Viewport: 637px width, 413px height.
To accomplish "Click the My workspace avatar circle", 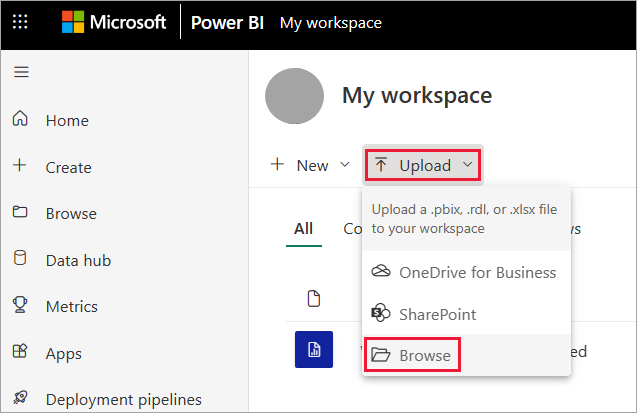I will pyautogui.click(x=295, y=96).
